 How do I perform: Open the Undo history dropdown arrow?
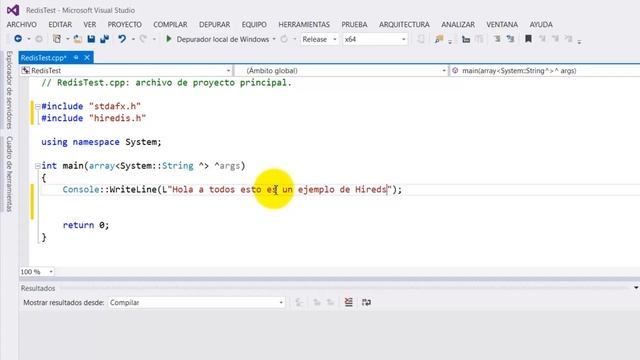click(133, 39)
